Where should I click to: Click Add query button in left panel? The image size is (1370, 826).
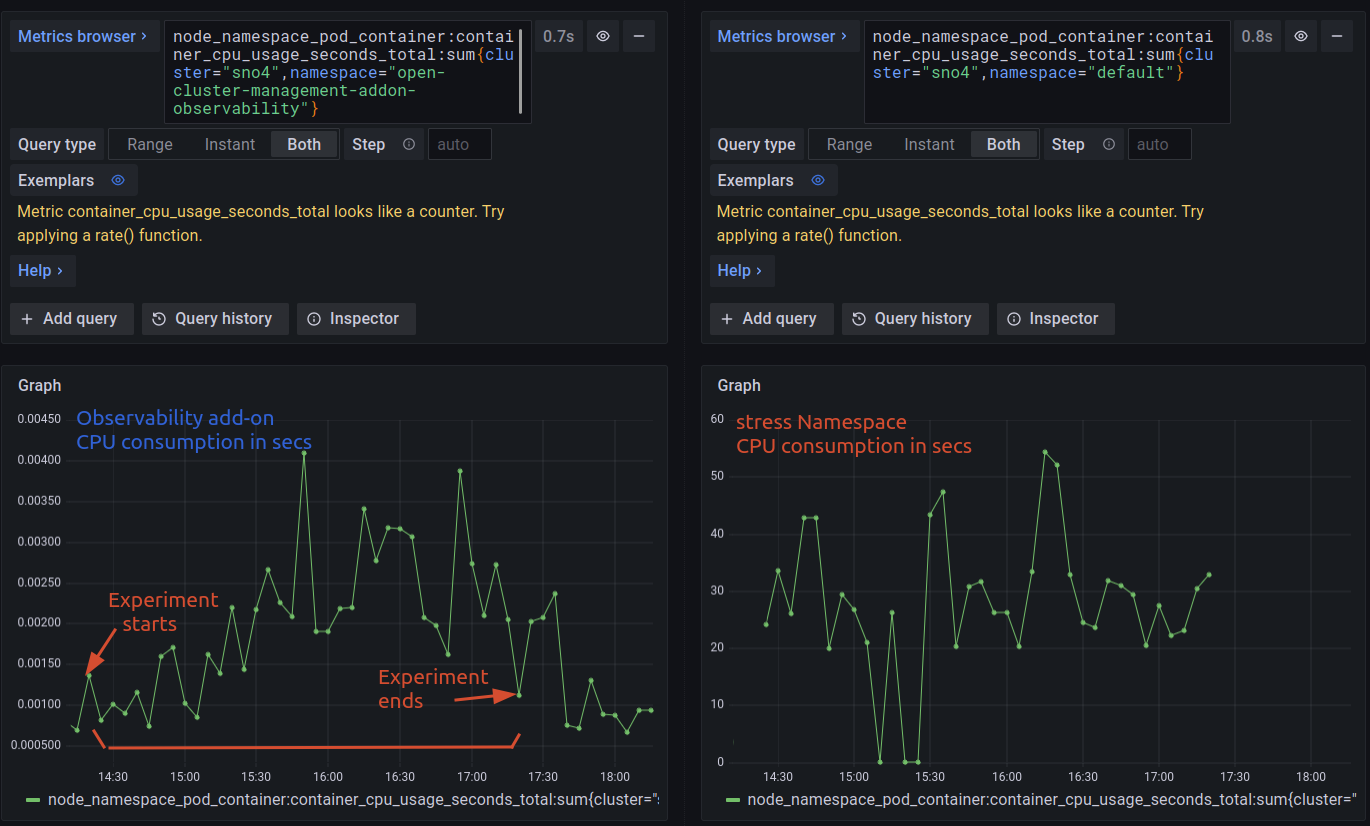70,318
